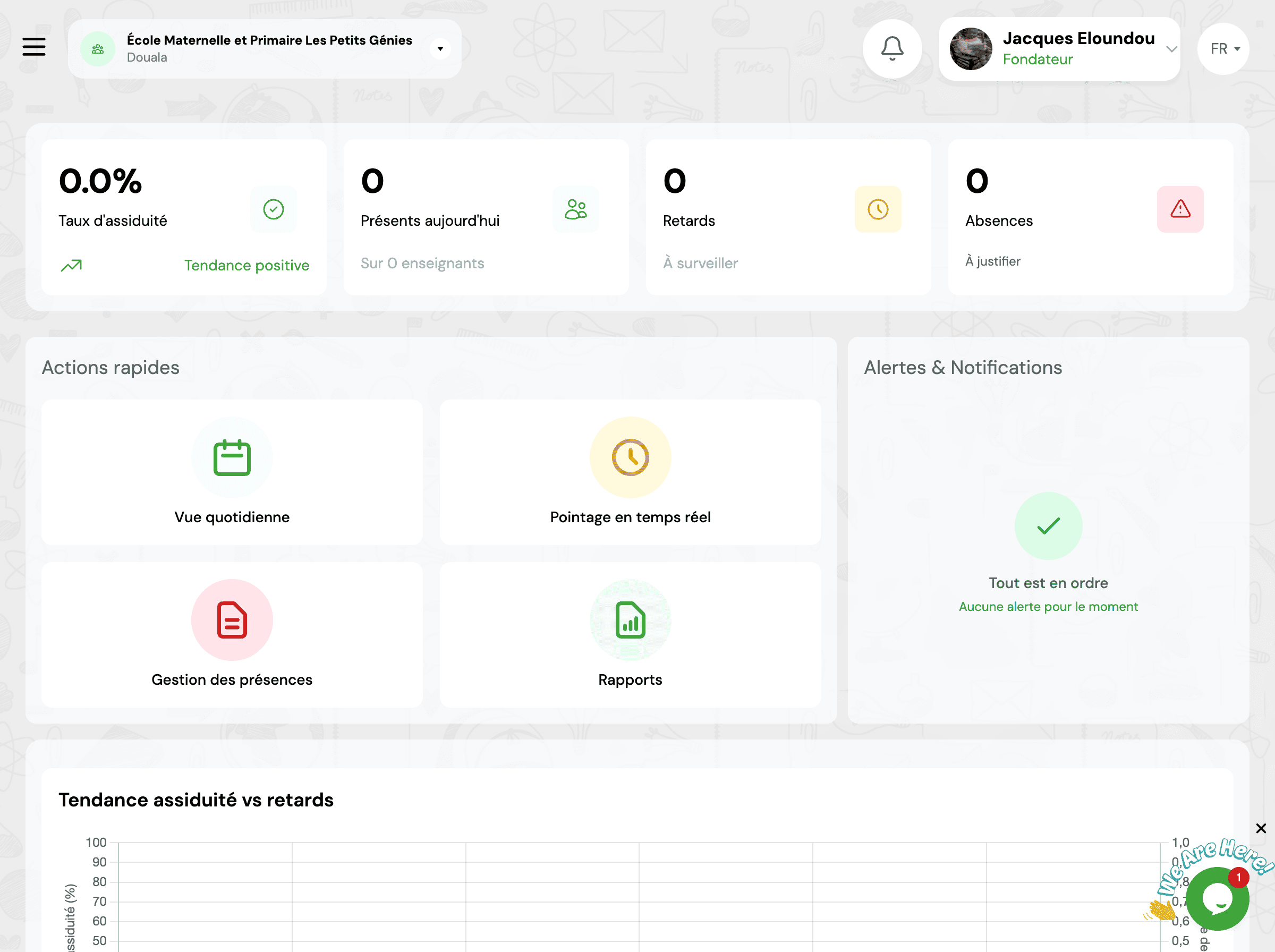
Task: Click the notification bell icon
Action: pyautogui.click(x=892, y=48)
